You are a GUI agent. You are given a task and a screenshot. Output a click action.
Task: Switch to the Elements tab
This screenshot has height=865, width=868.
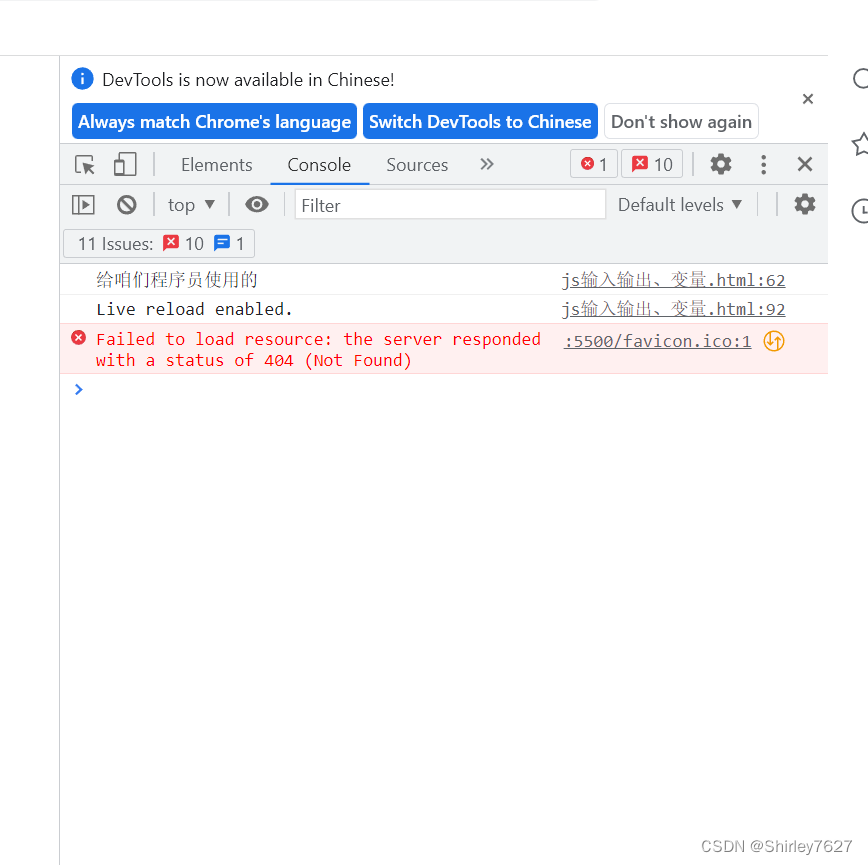(217, 164)
